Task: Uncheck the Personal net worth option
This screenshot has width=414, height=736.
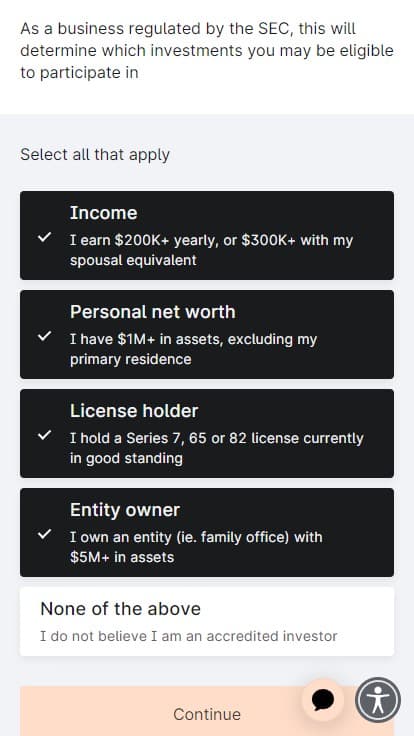Action: (207, 334)
